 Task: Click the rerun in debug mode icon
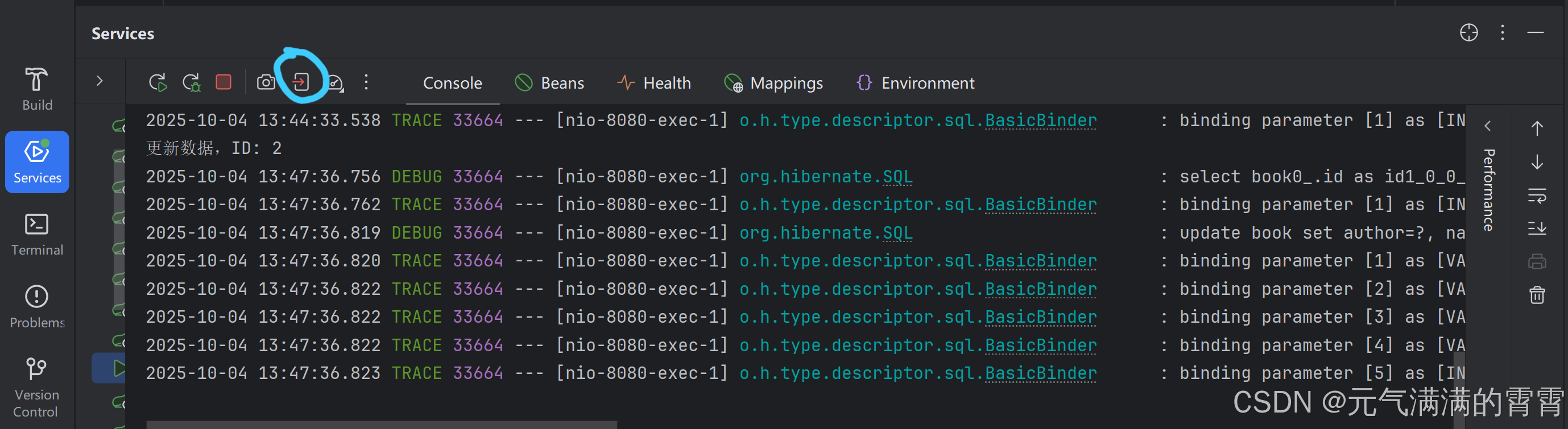point(191,82)
